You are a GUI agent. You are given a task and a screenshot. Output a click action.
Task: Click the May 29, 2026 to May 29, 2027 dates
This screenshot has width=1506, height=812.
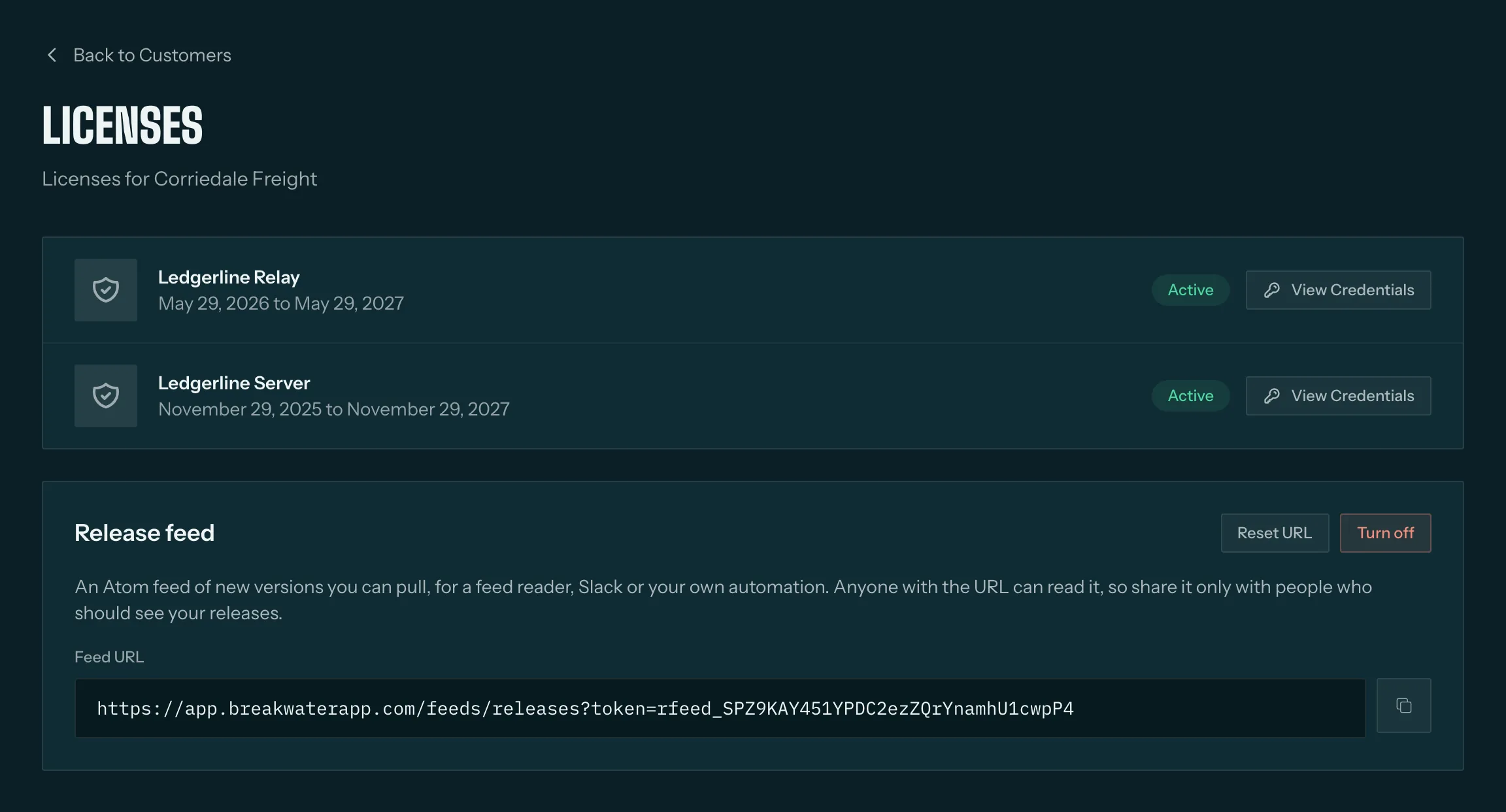[281, 303]
